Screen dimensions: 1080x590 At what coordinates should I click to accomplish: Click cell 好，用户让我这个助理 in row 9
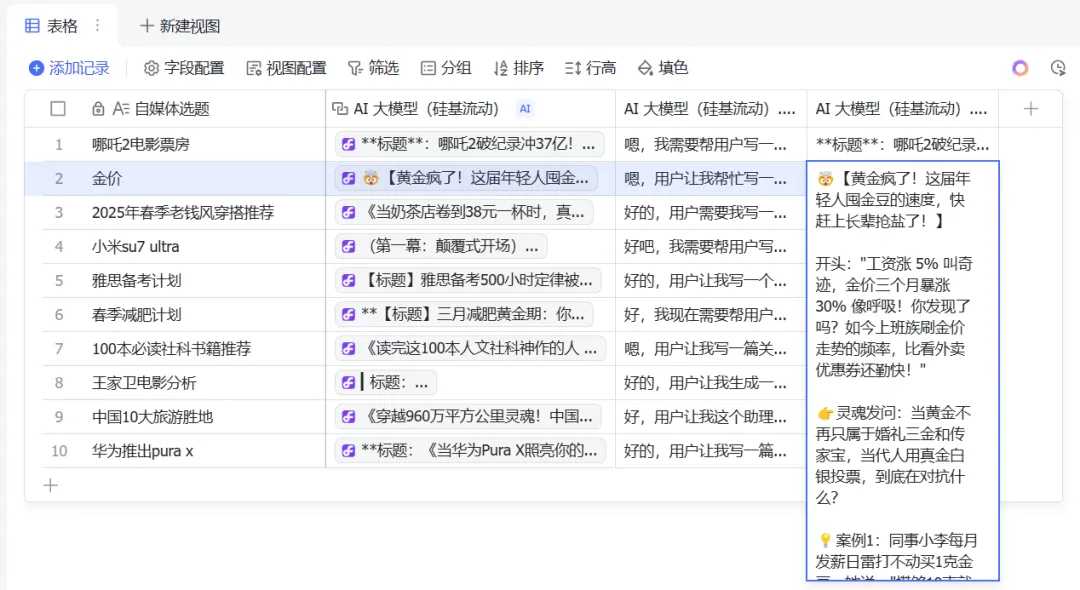click(711, 417)
